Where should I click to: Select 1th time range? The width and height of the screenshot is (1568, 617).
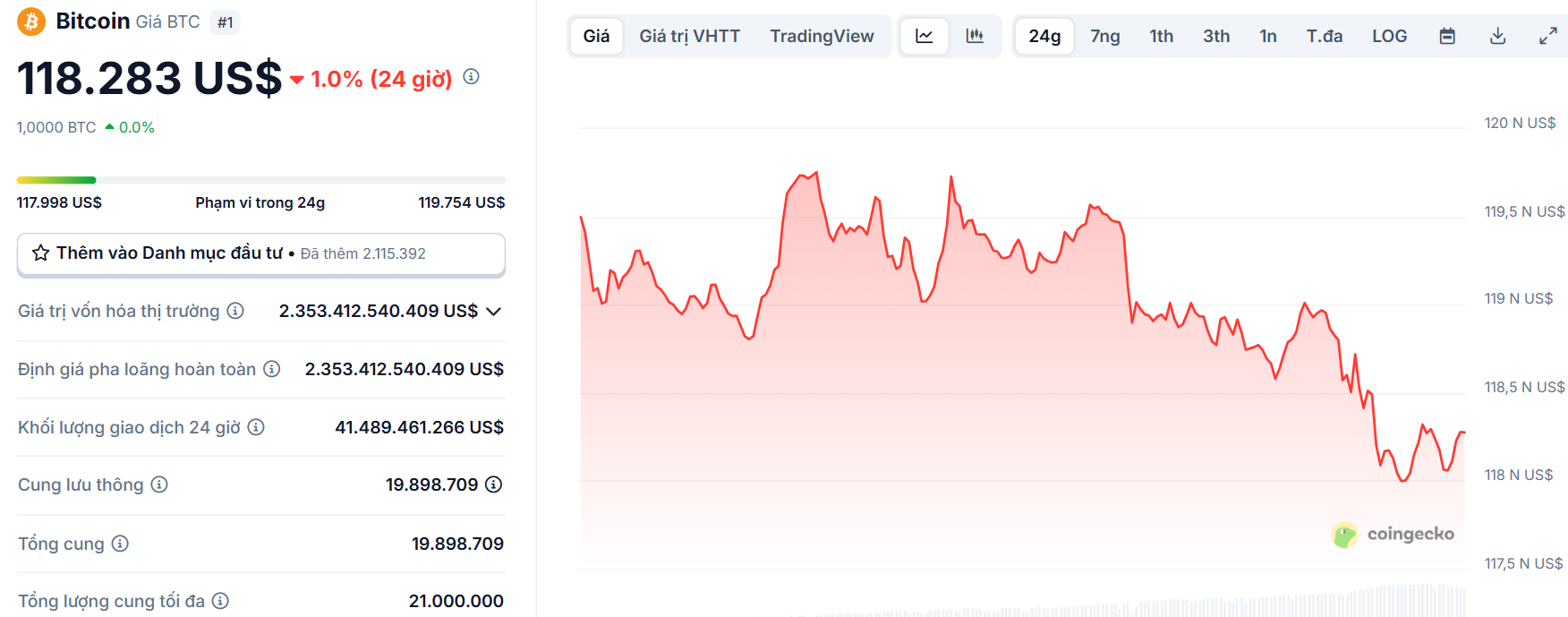pyautogui.click(x=1162, y=36)
